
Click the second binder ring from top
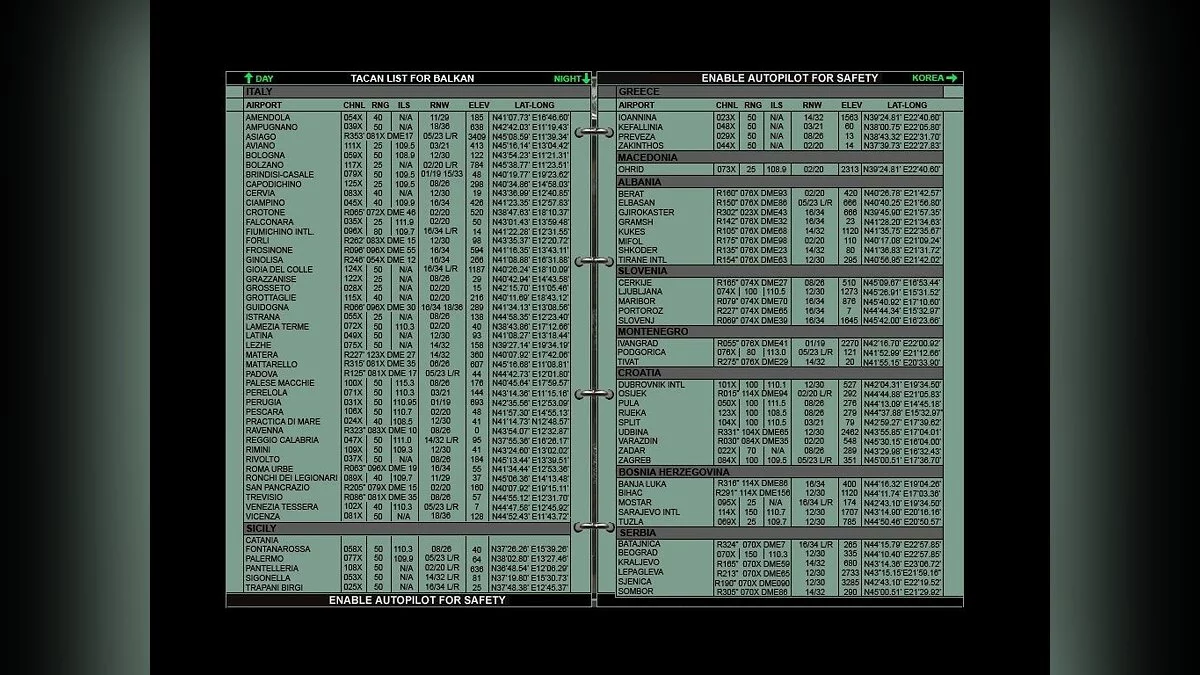coord(594,261)
